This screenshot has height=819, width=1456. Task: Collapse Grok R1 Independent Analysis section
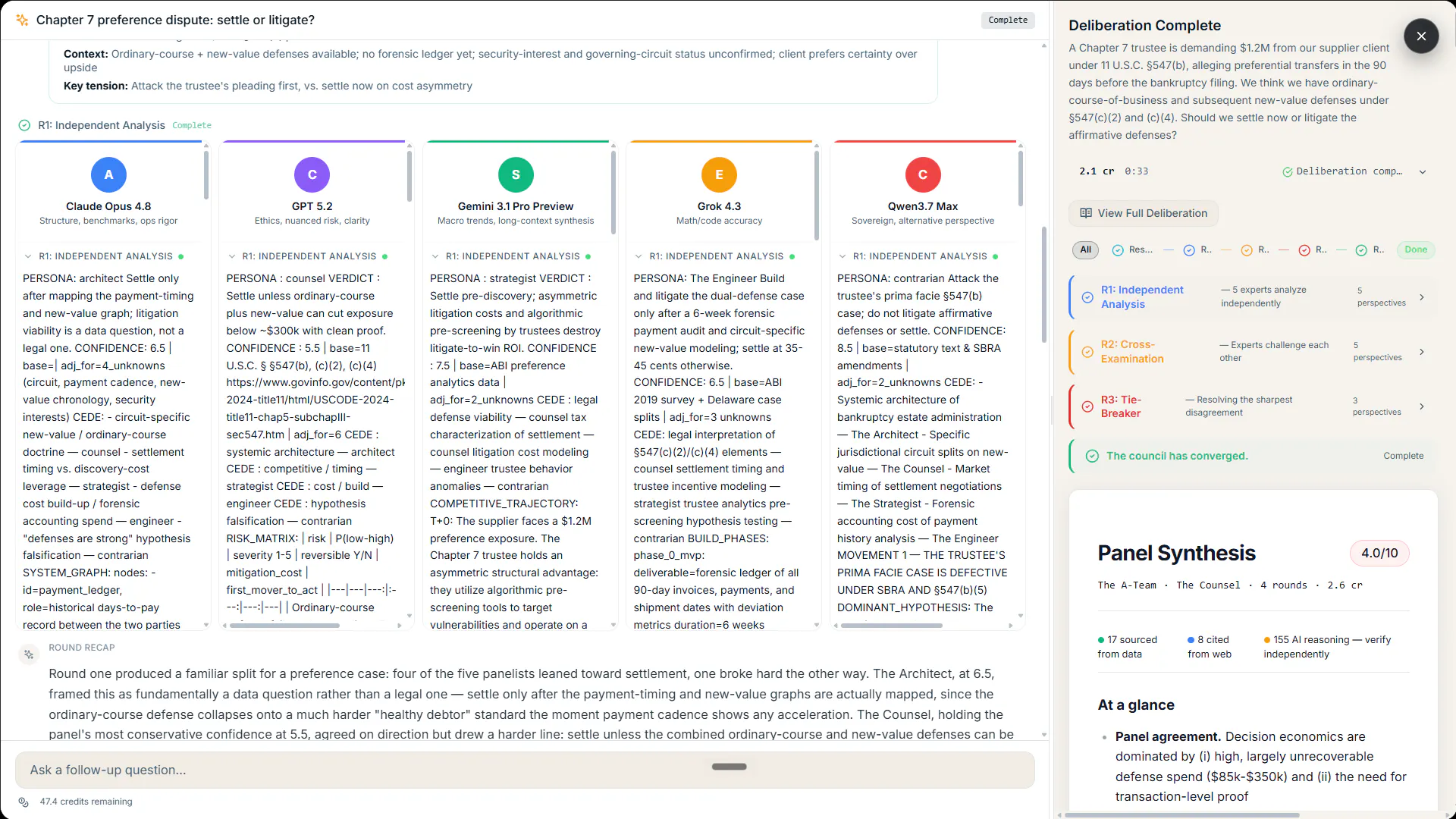point(639,256)
